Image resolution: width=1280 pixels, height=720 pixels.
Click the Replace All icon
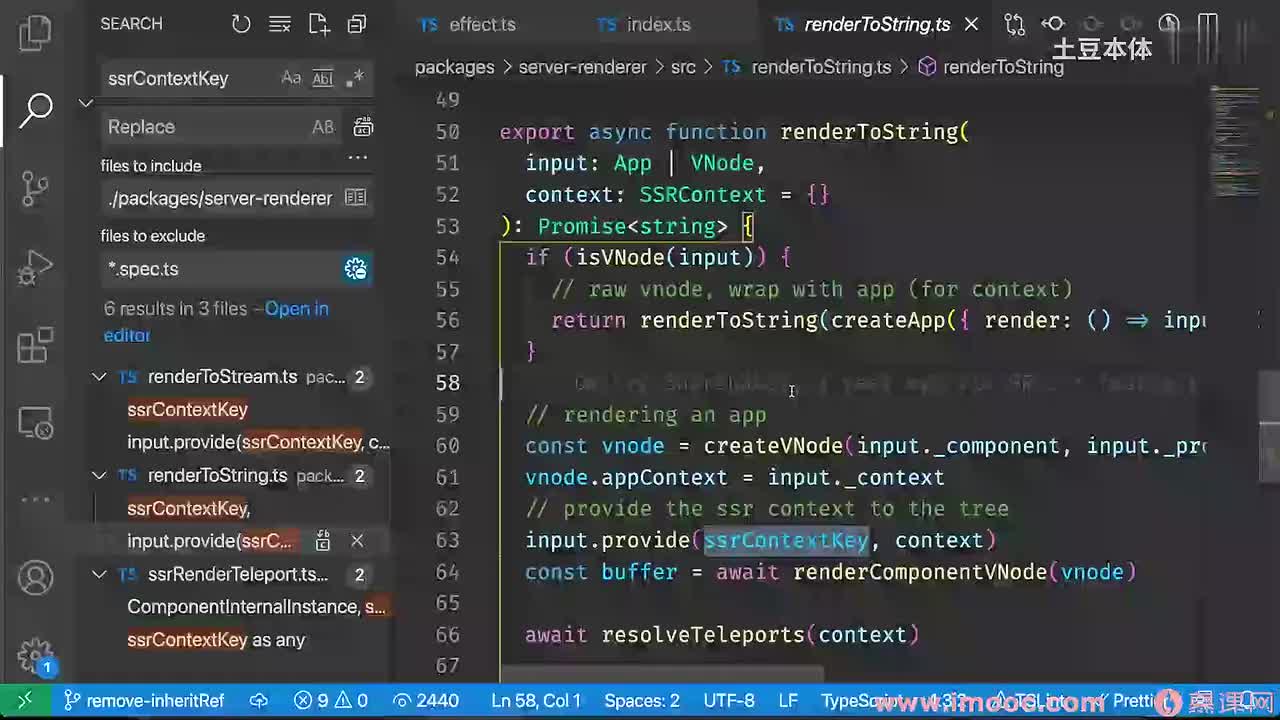click(x=363, y=127)
